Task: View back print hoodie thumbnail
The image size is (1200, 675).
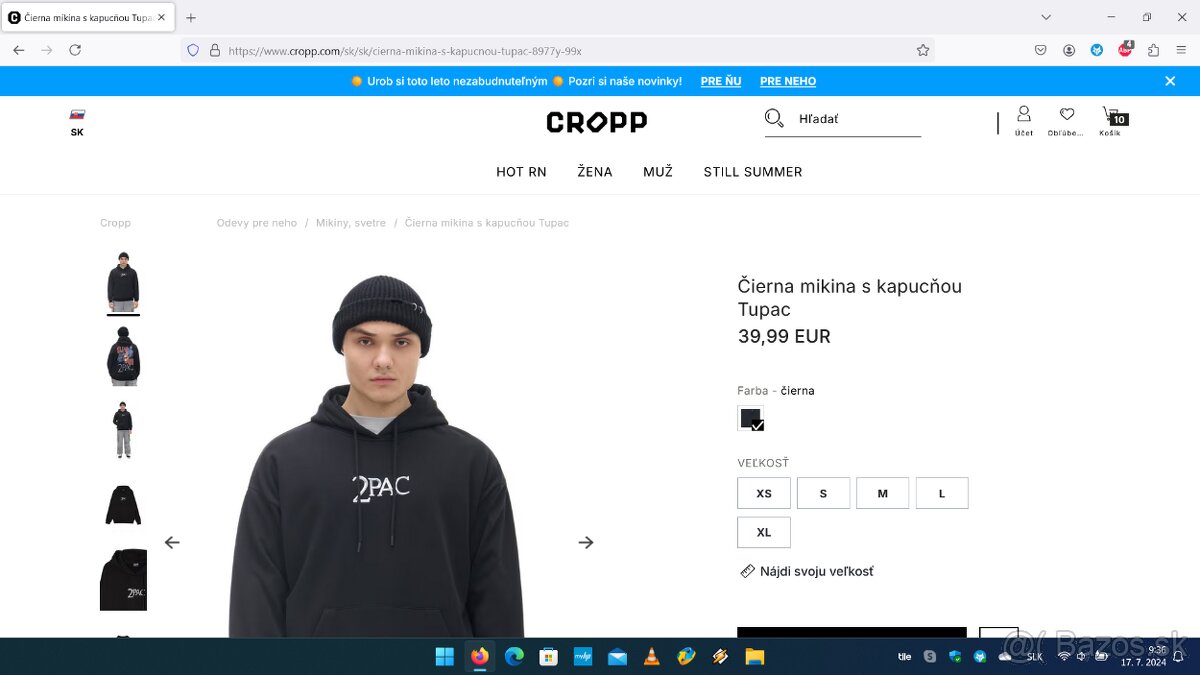Action: coord(124,356)
